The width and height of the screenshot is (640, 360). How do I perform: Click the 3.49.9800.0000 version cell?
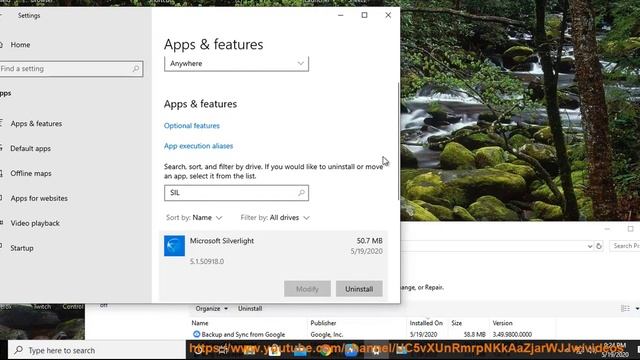512,334
